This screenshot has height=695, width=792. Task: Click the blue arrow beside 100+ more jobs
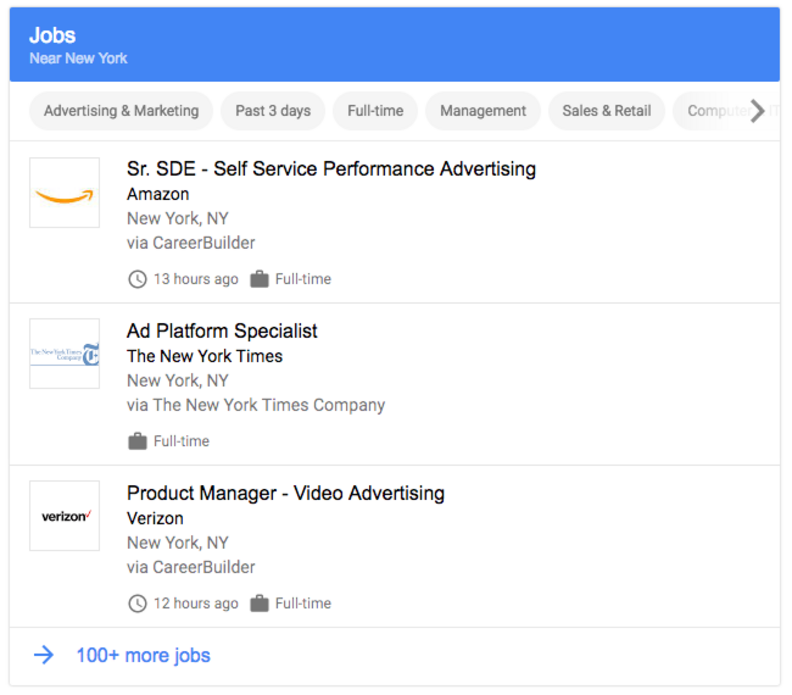point(44,655)
